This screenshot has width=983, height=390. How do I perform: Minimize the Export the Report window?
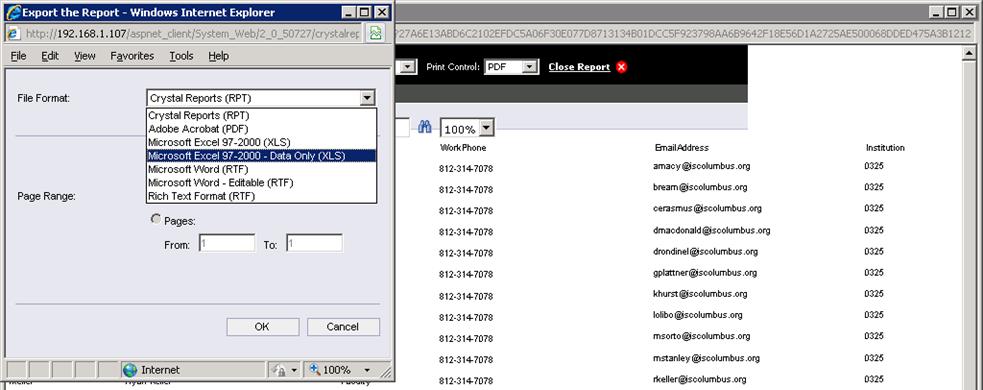(x=350, y=12)
